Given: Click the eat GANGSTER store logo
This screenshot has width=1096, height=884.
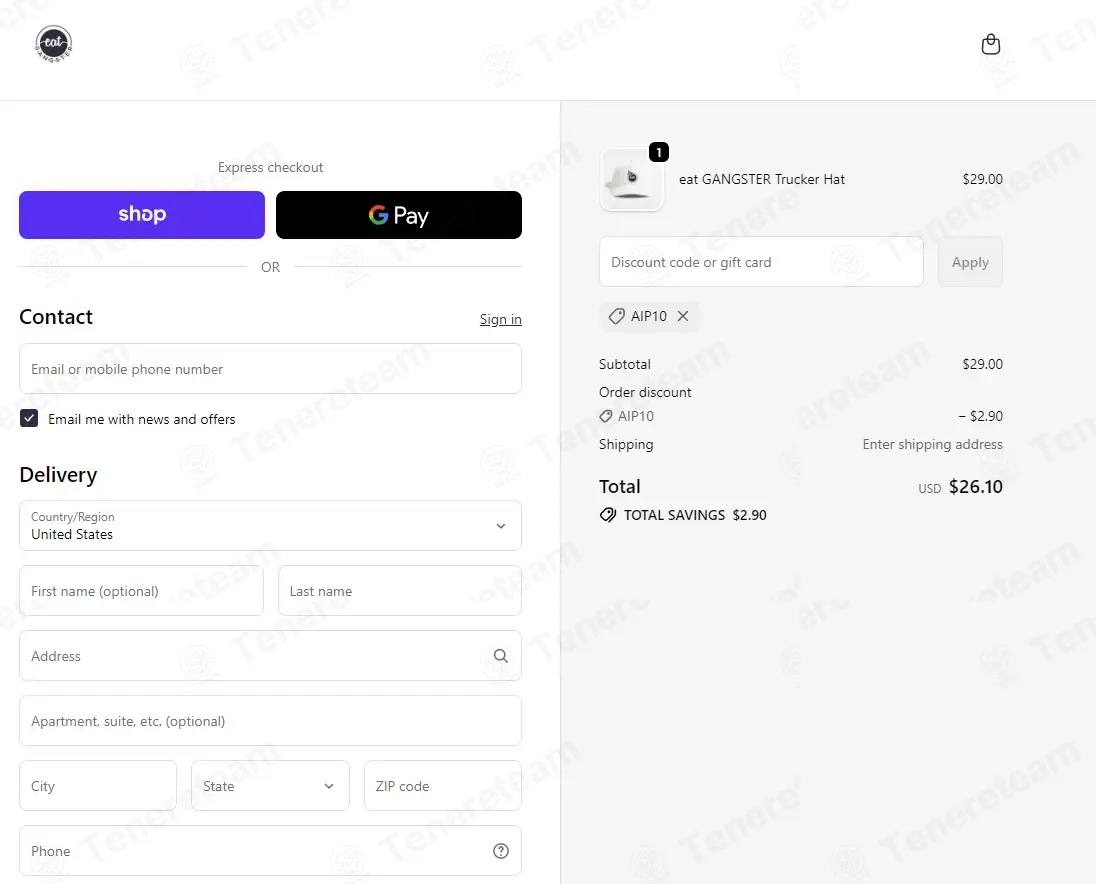Looking at the screenshot, I should point(54,44).
